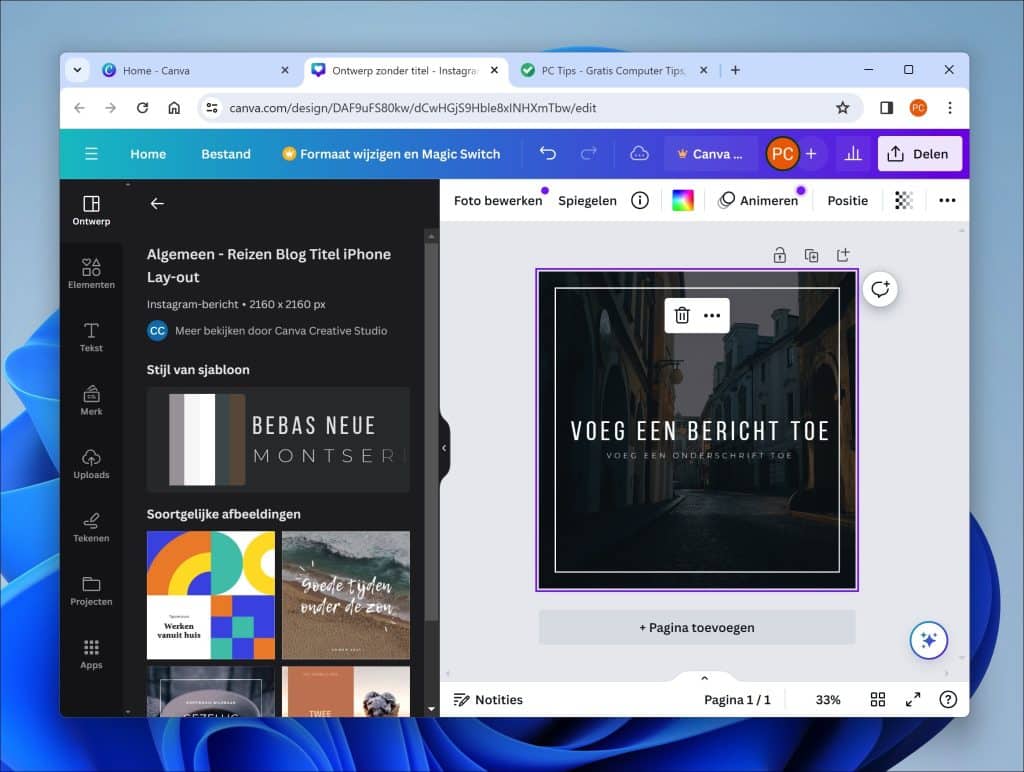
Task: Open Meer bekijken door Canva Creative Studio
Action: coord(267,330)
